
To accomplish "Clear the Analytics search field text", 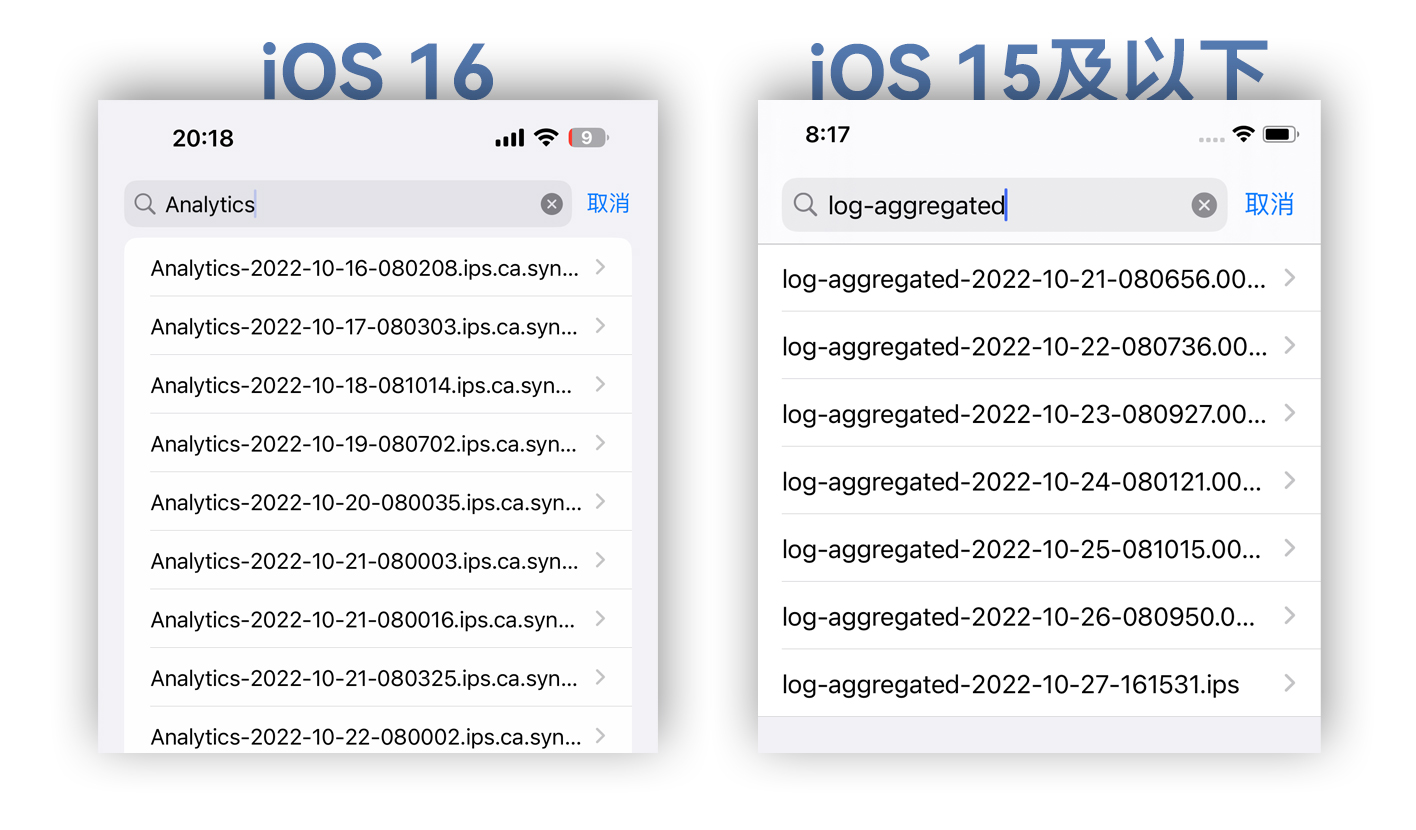I will (x=552, y=204).
